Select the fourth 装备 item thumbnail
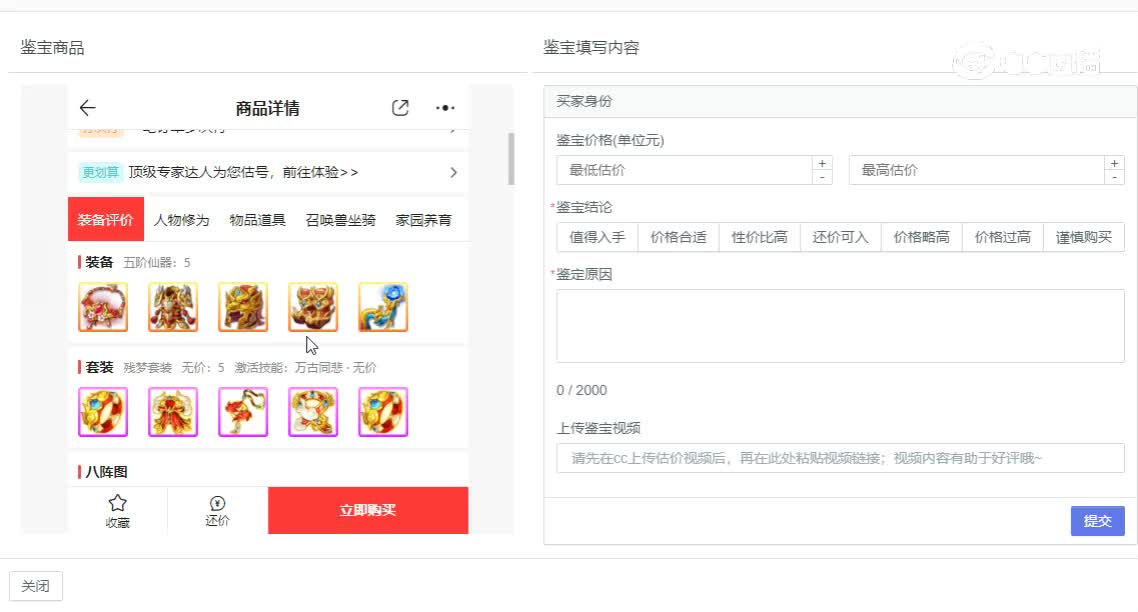Viewport: 1138px width, 612px height. click(313, 307)
